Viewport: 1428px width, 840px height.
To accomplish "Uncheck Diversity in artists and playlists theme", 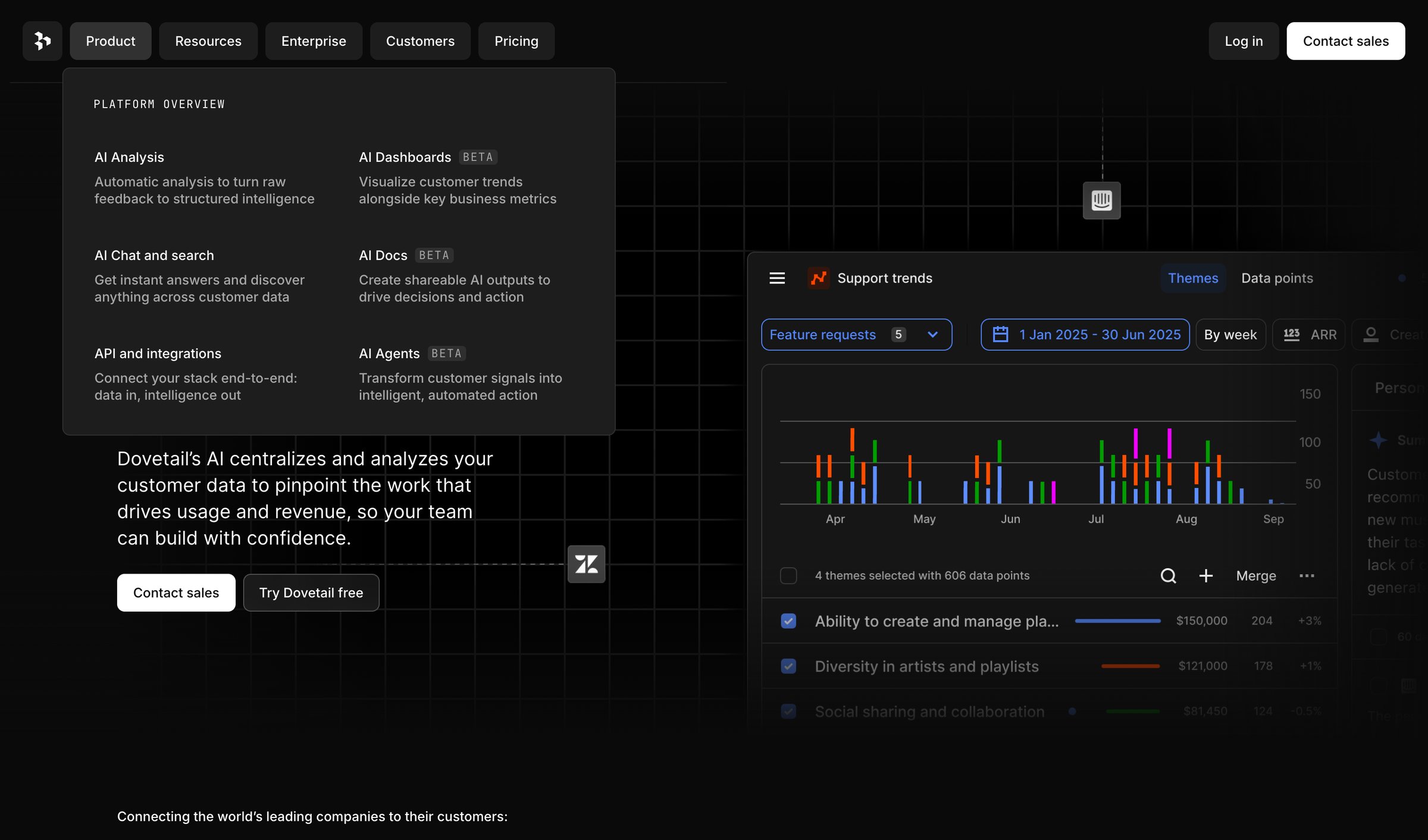I will 788,666.
